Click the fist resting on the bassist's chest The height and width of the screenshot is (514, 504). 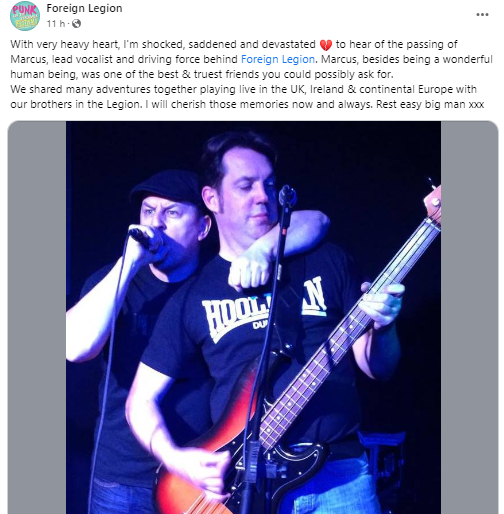[248, 274]
